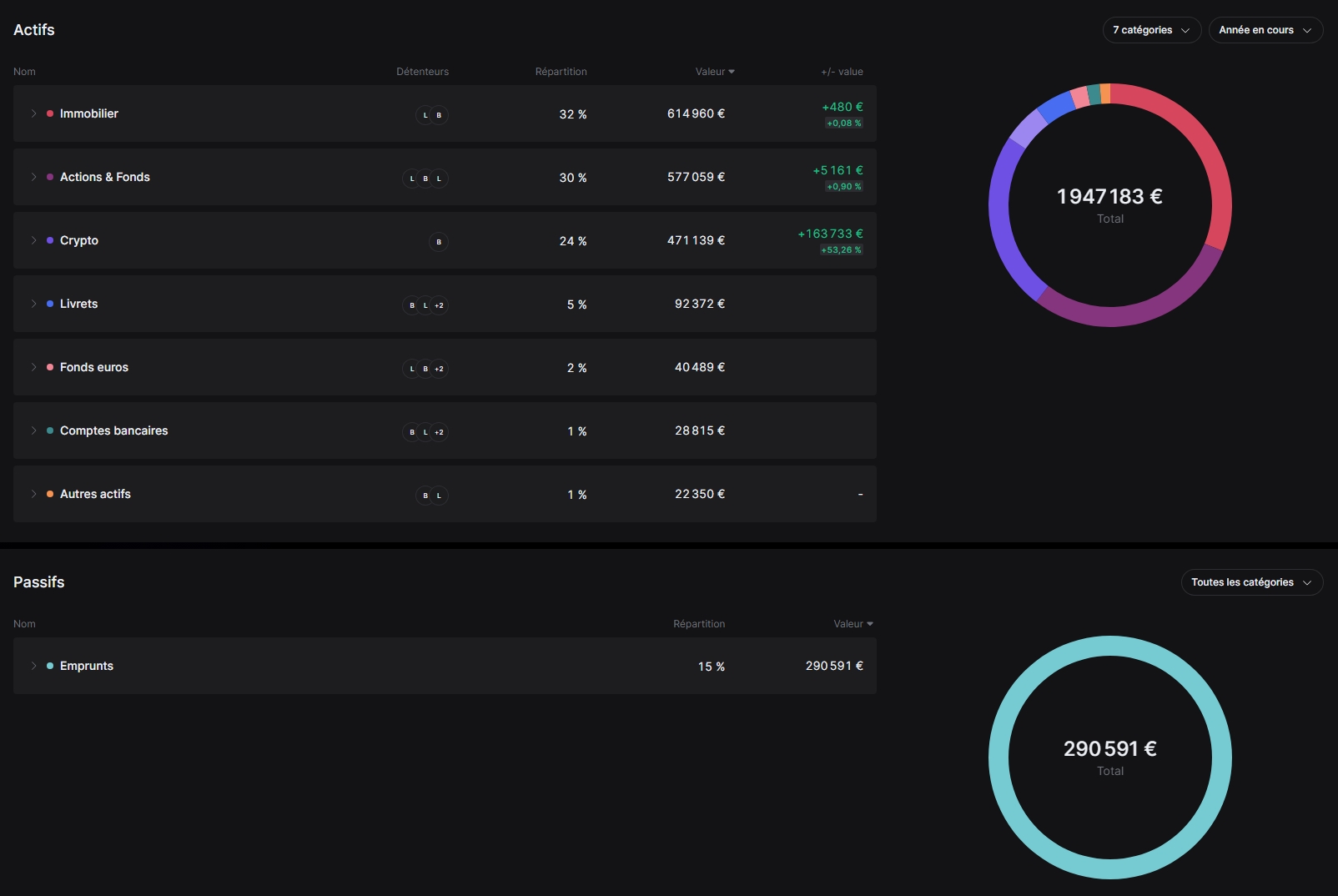Expand the Emprunts liabilities row
The image size is (1338, 896).
[x=33, y=666]
